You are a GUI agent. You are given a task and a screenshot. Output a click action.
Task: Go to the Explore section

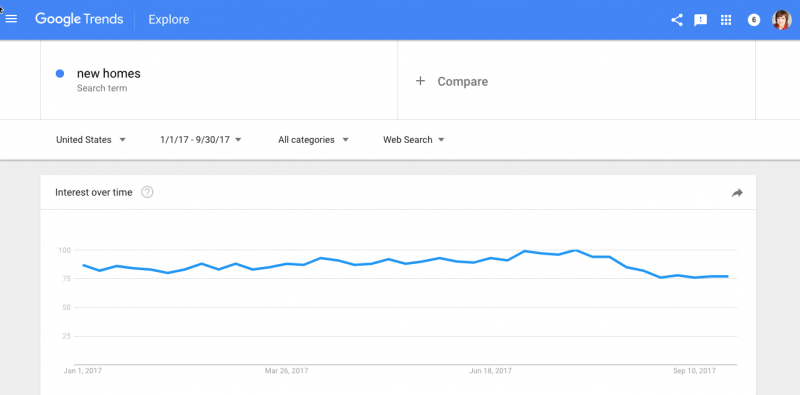tap(169, 19)
